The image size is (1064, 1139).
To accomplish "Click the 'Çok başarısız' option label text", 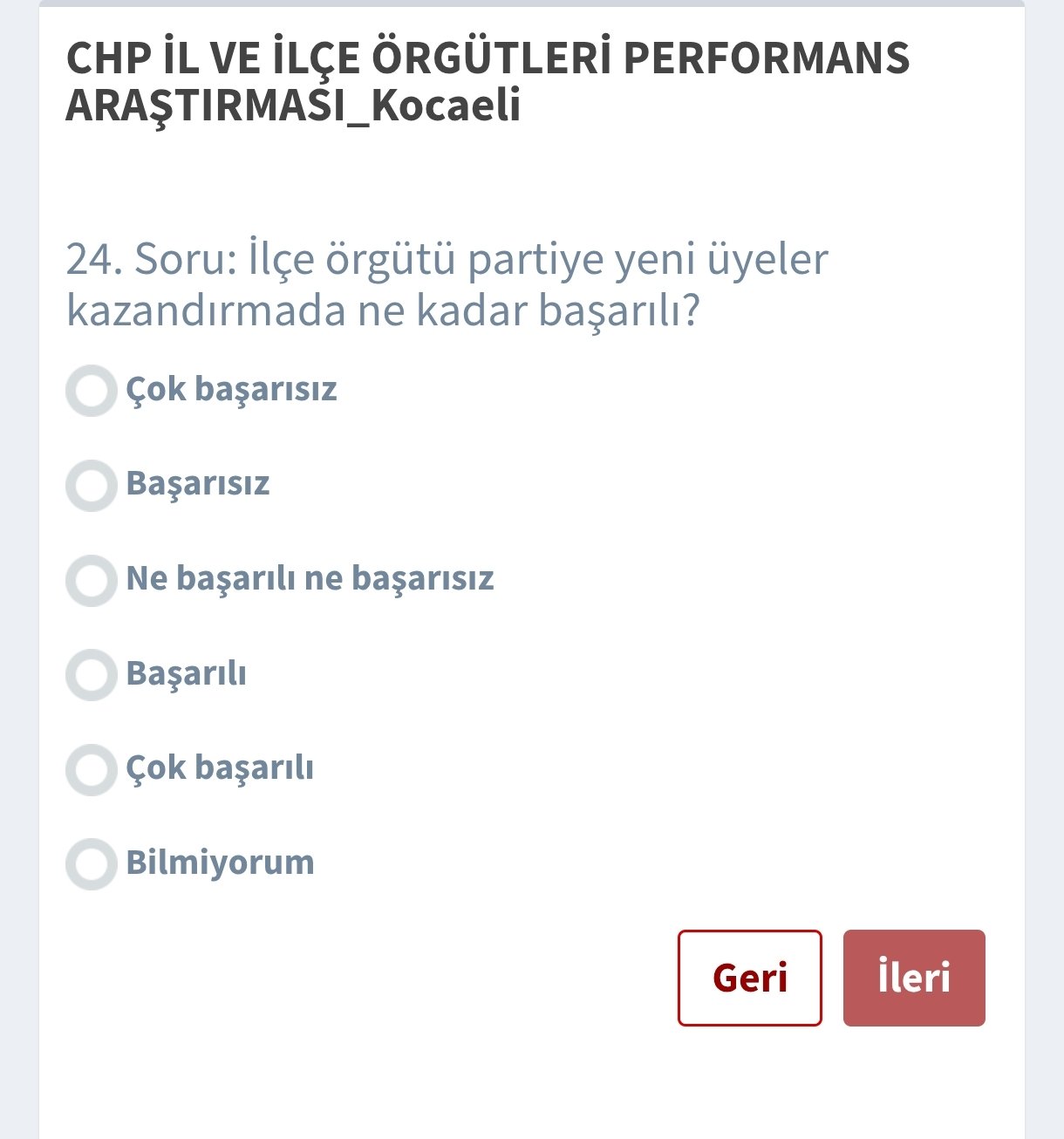I will (231, 389).
